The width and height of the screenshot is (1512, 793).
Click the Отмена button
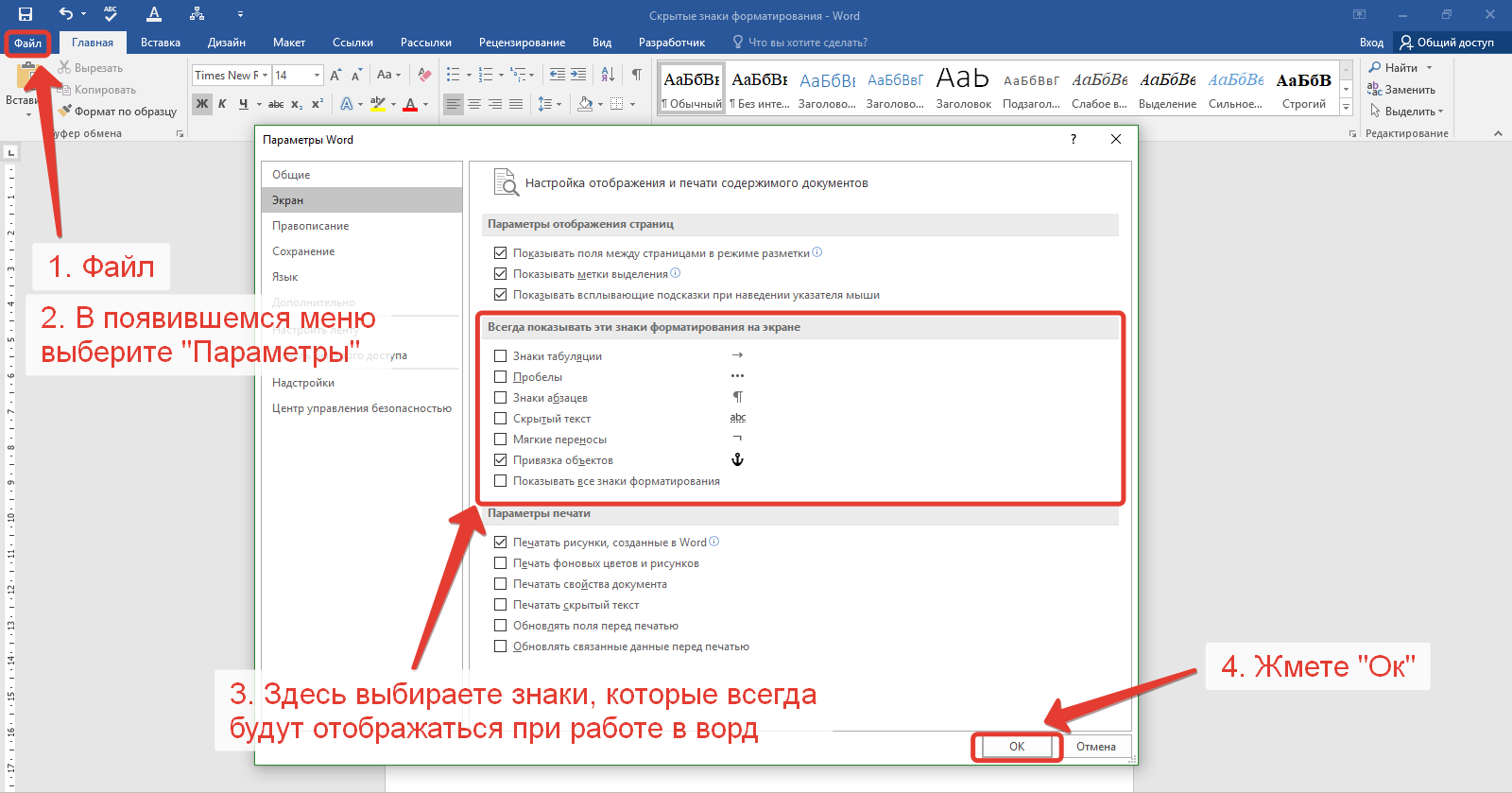pyautogui.click(x=1096, y=747)
